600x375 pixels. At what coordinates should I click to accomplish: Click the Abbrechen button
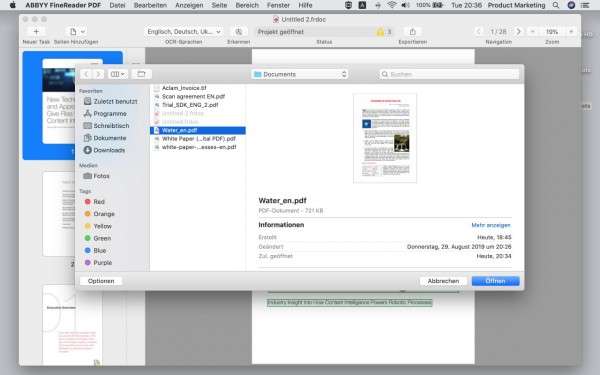click(x=443, y=281)
